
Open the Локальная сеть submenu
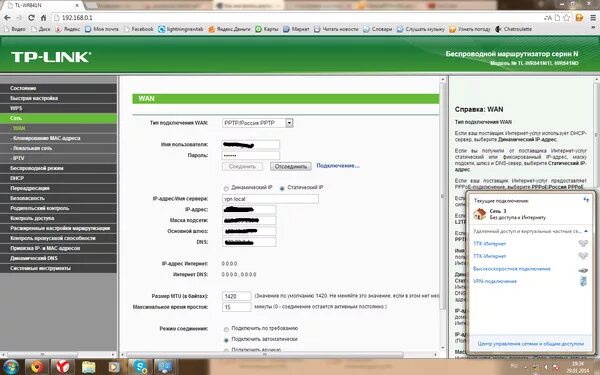[x=59, y=148]
